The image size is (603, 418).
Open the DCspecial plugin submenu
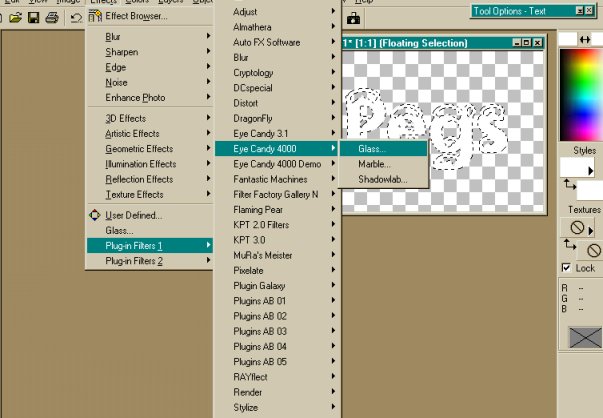(277, 88)
